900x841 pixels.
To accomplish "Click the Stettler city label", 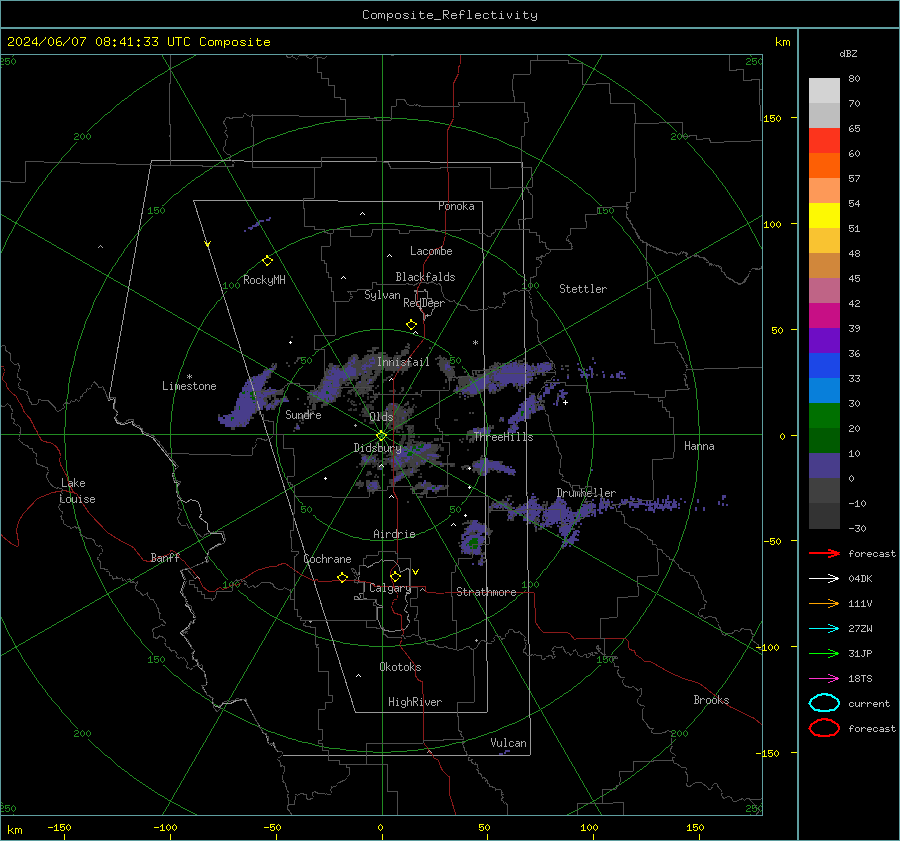I will click(583, 289).
